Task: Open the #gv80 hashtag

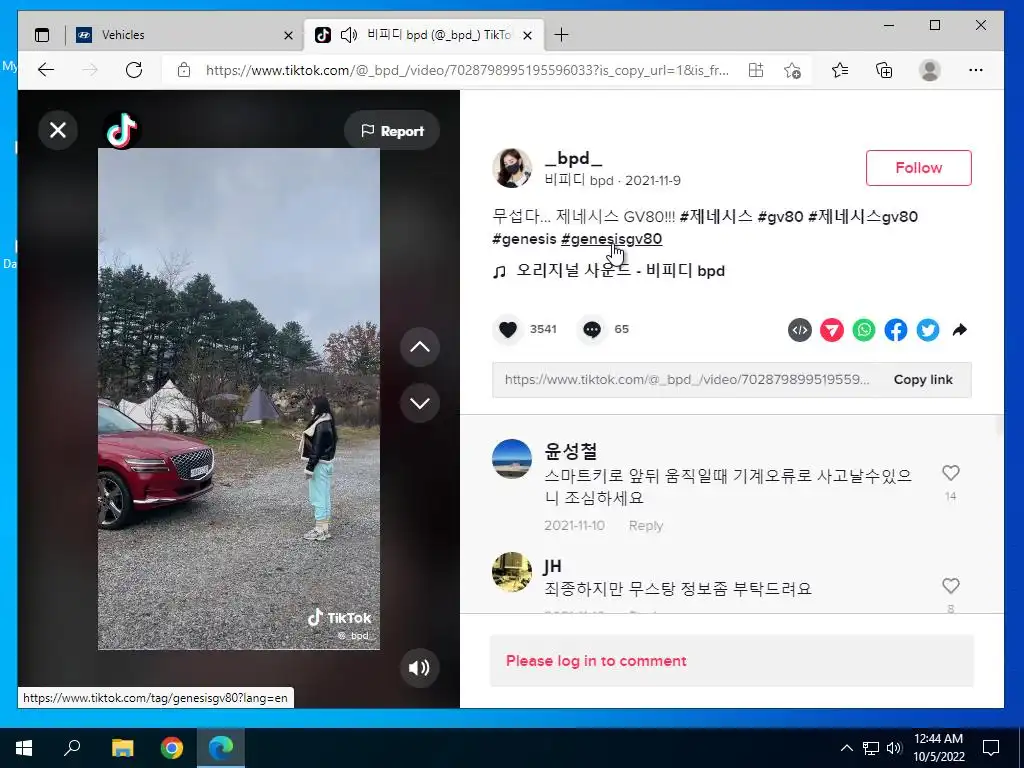Action: (780, 216)
